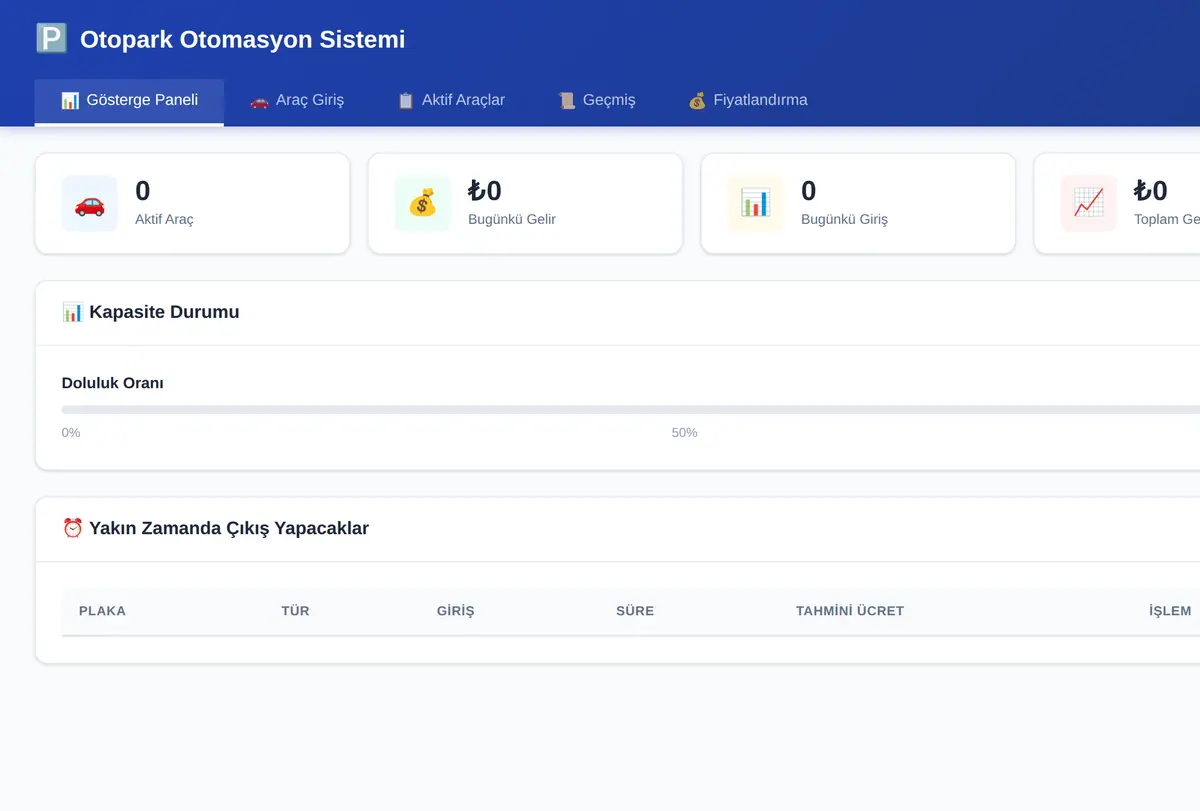Click the chart icon beside Kapasite Durumu heading
Screen dimensions: 1200x811
[x=72, y=312]
